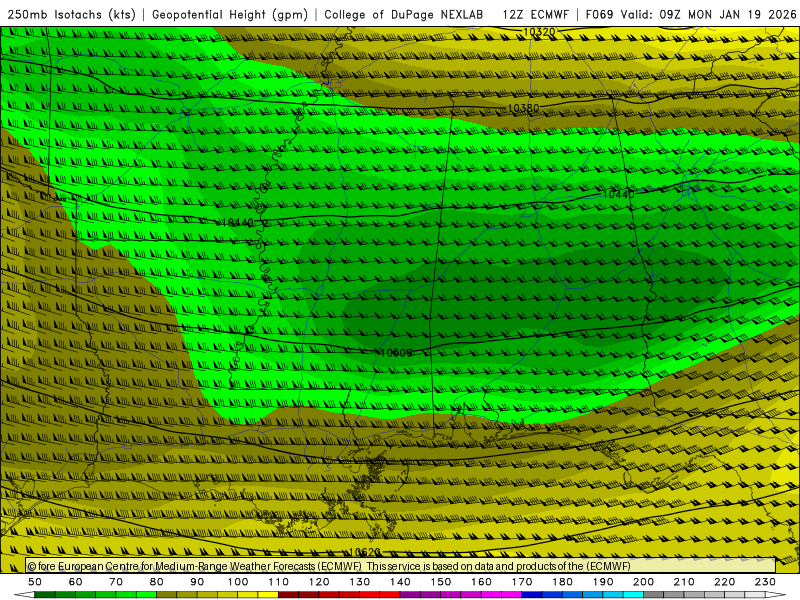Click the 90 value on the color scale

[x=197, y=582]
